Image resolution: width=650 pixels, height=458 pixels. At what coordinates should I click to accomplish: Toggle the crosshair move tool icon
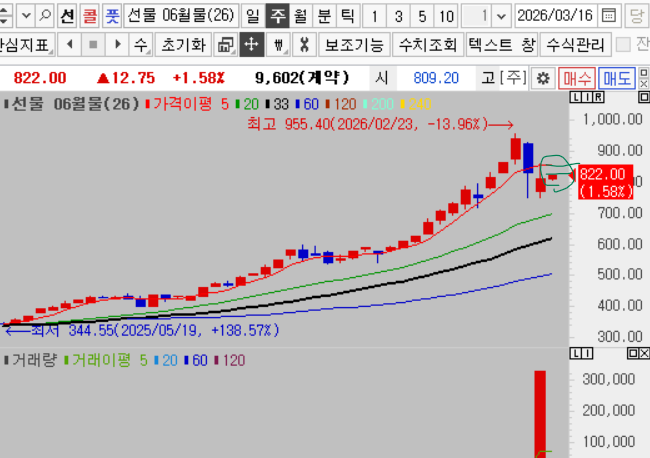point(252,44)
